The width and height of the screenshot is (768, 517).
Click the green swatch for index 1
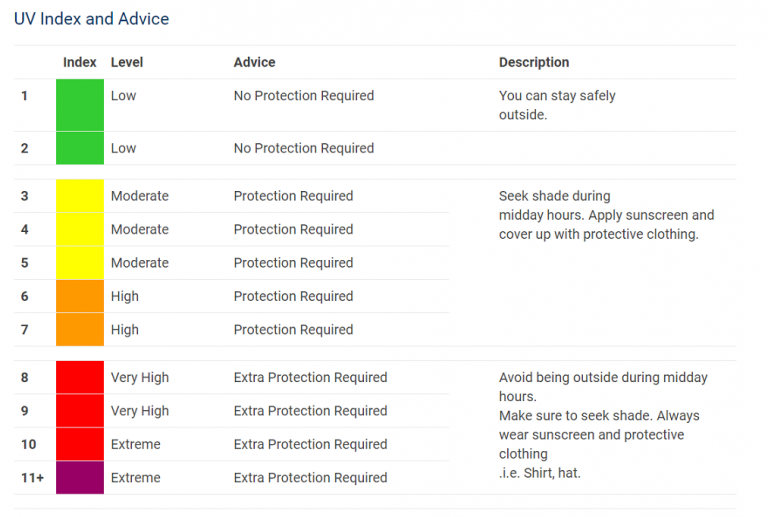(x=80, y=105)
